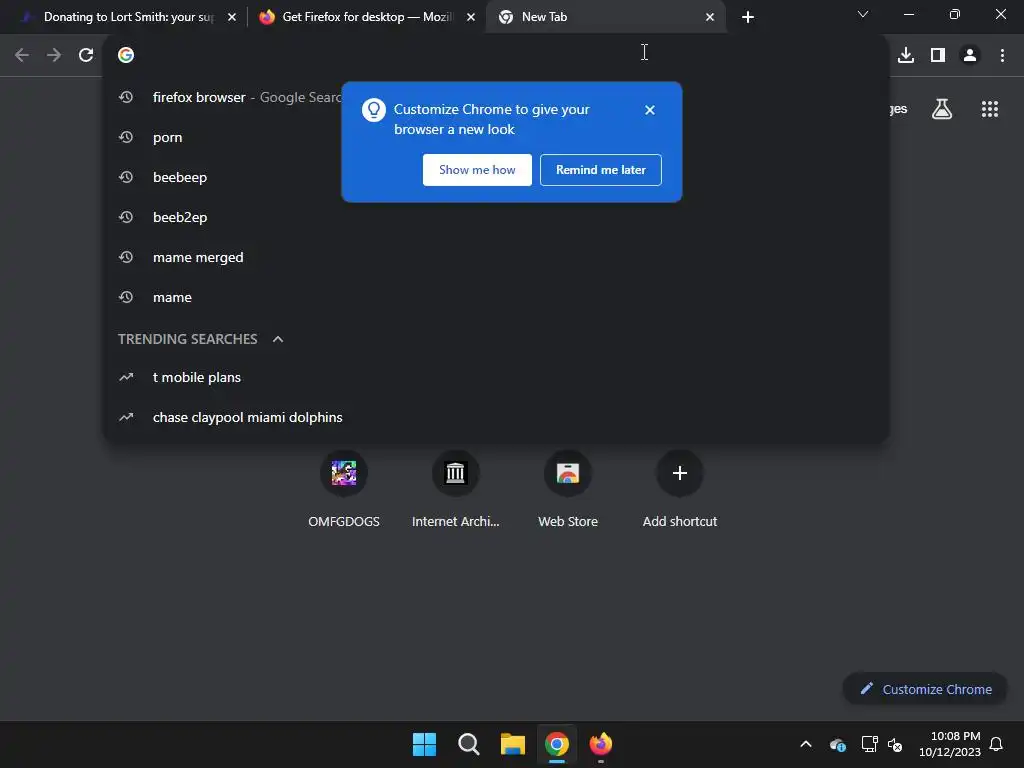
Task: Click the Add shortcut button
Action: [680, 488]
